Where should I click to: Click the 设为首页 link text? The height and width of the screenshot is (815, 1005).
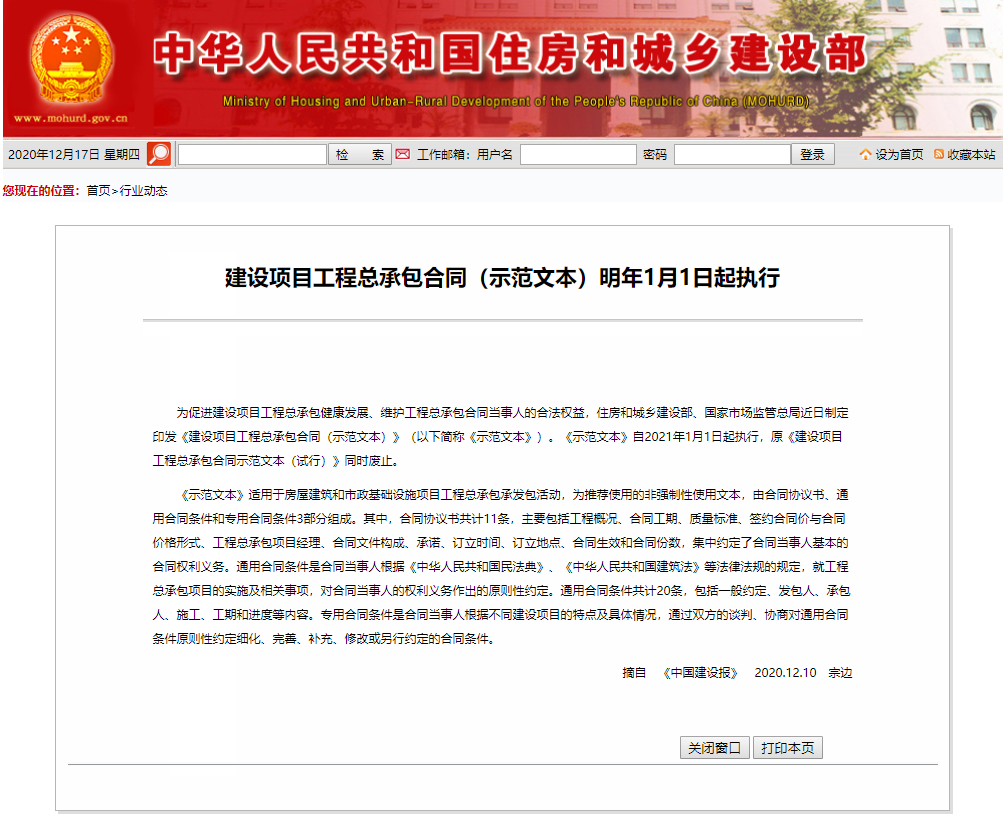point(899,155)
